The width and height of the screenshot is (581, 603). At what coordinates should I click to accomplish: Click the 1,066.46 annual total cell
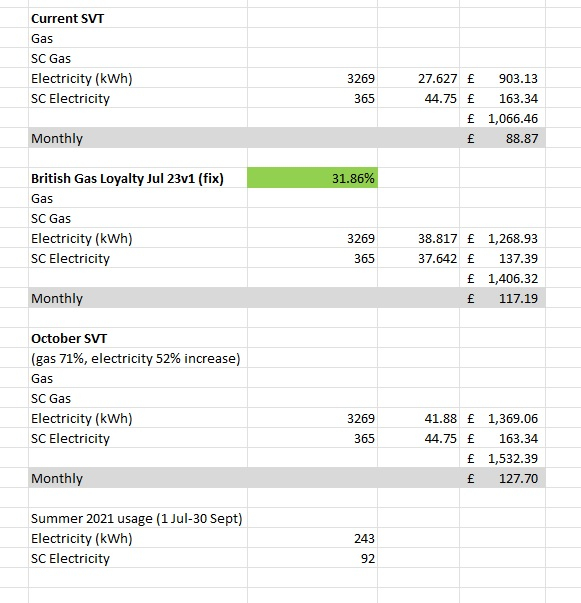point(503,118)
